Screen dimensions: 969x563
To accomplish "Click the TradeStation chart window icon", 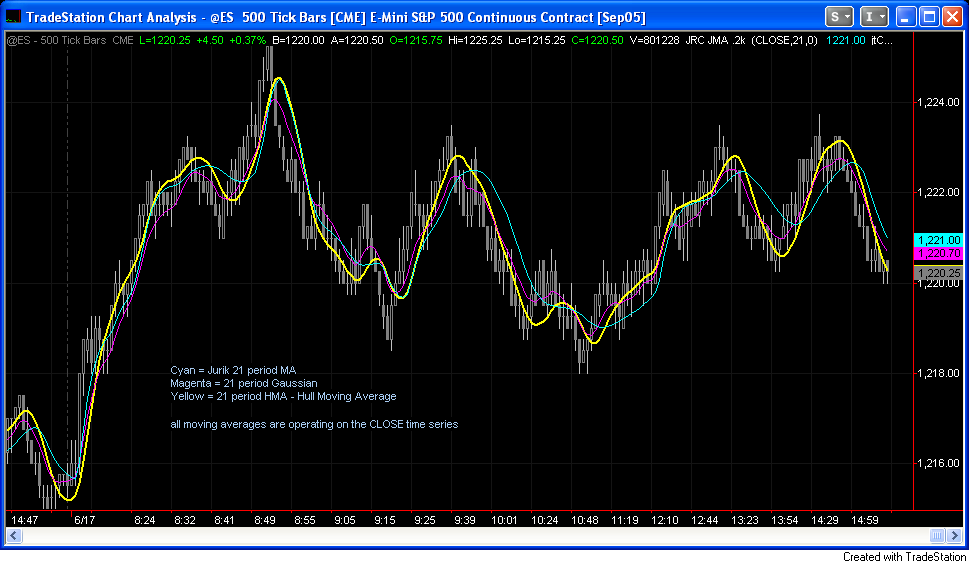I will (x=13, y=17).
